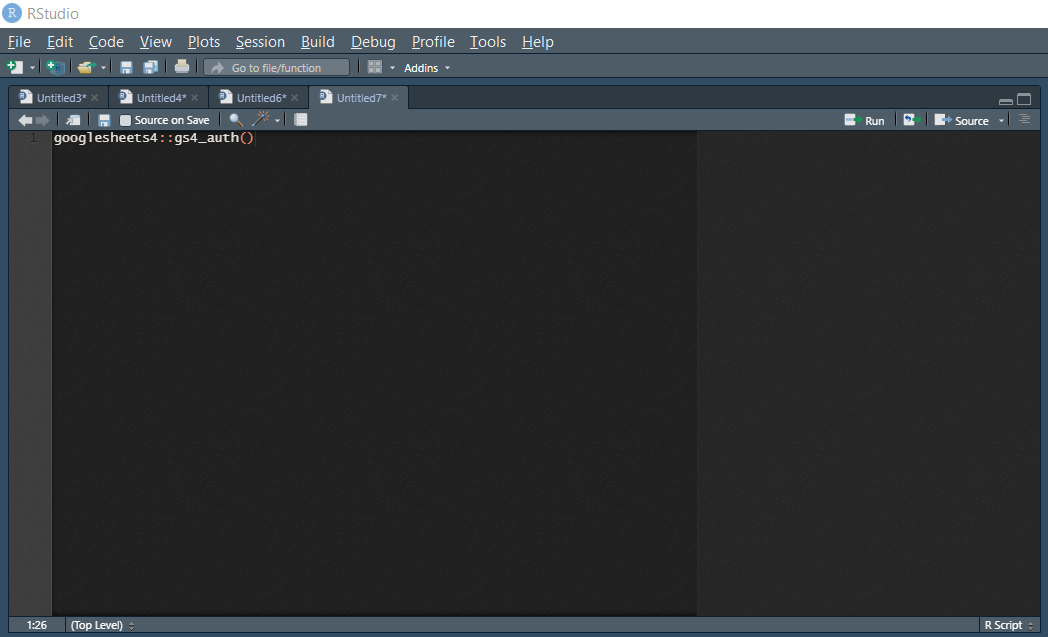Expand the recent files dropdown arrow
Screen dimensions: 1048x637
[x=103, y=68]
